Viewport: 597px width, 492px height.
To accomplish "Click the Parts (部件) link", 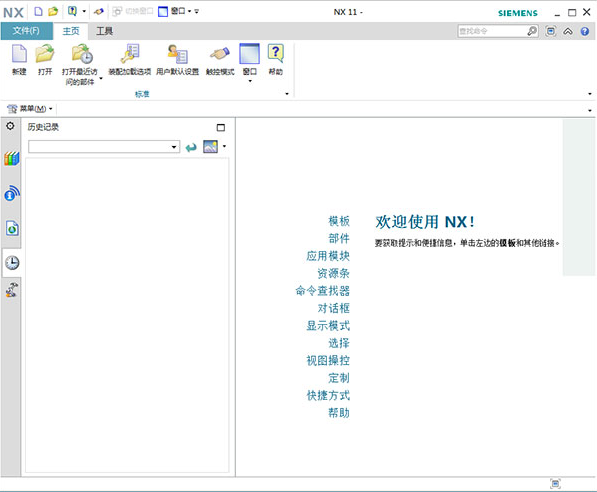I will coord(339,239).
